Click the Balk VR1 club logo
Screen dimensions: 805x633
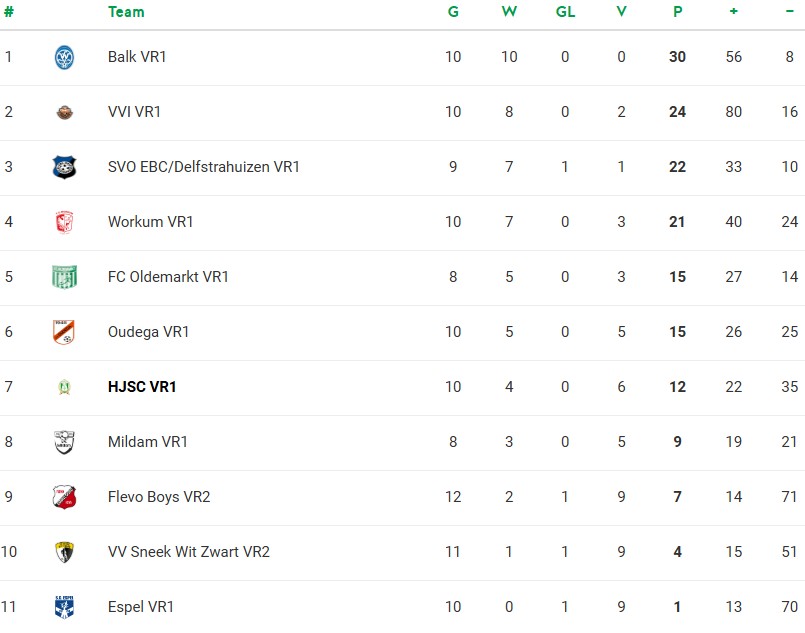(64, 57)
